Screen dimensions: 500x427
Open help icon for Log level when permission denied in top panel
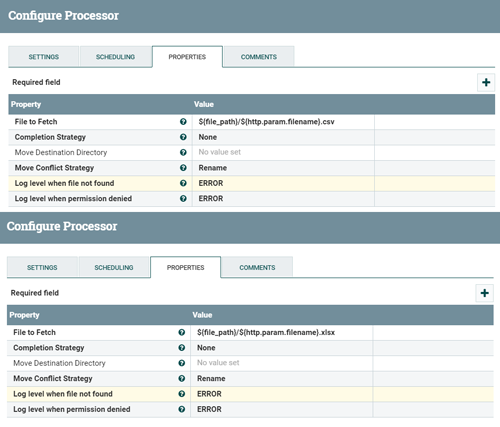click(183, 198)
